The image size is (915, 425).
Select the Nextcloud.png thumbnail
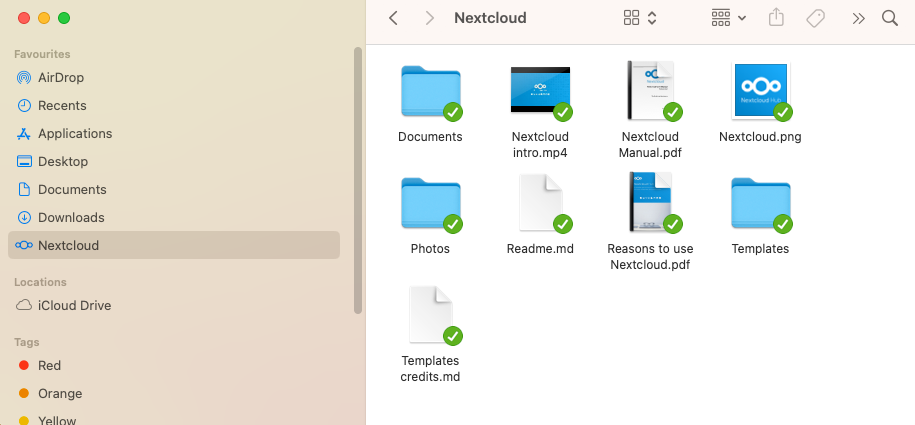tap(760, 90)
